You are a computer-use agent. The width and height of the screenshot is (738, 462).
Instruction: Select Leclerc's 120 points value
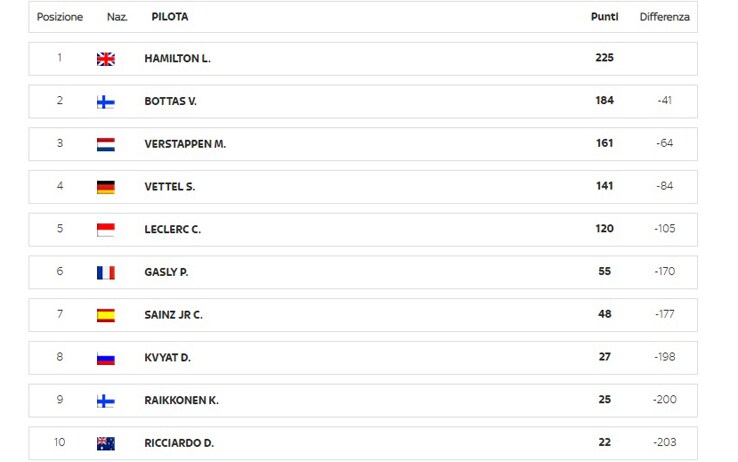tap(604, 229)
